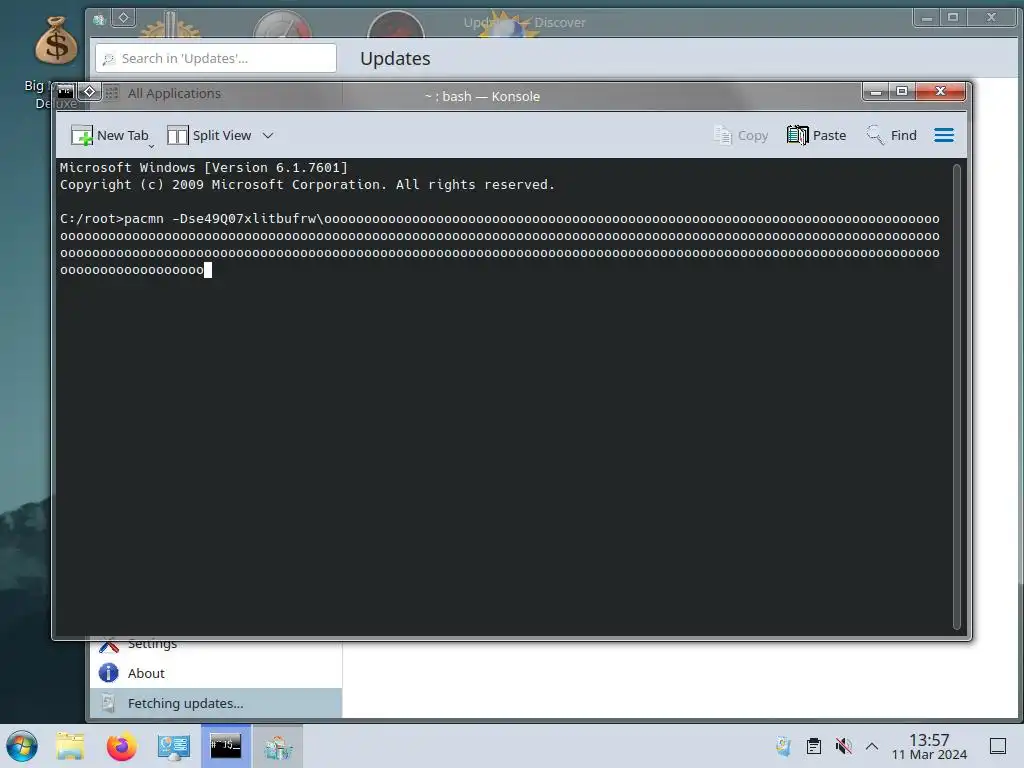Close the Konsole window
The width and height of the screenshot is (1024, 768).
click(x=940, y=91)
